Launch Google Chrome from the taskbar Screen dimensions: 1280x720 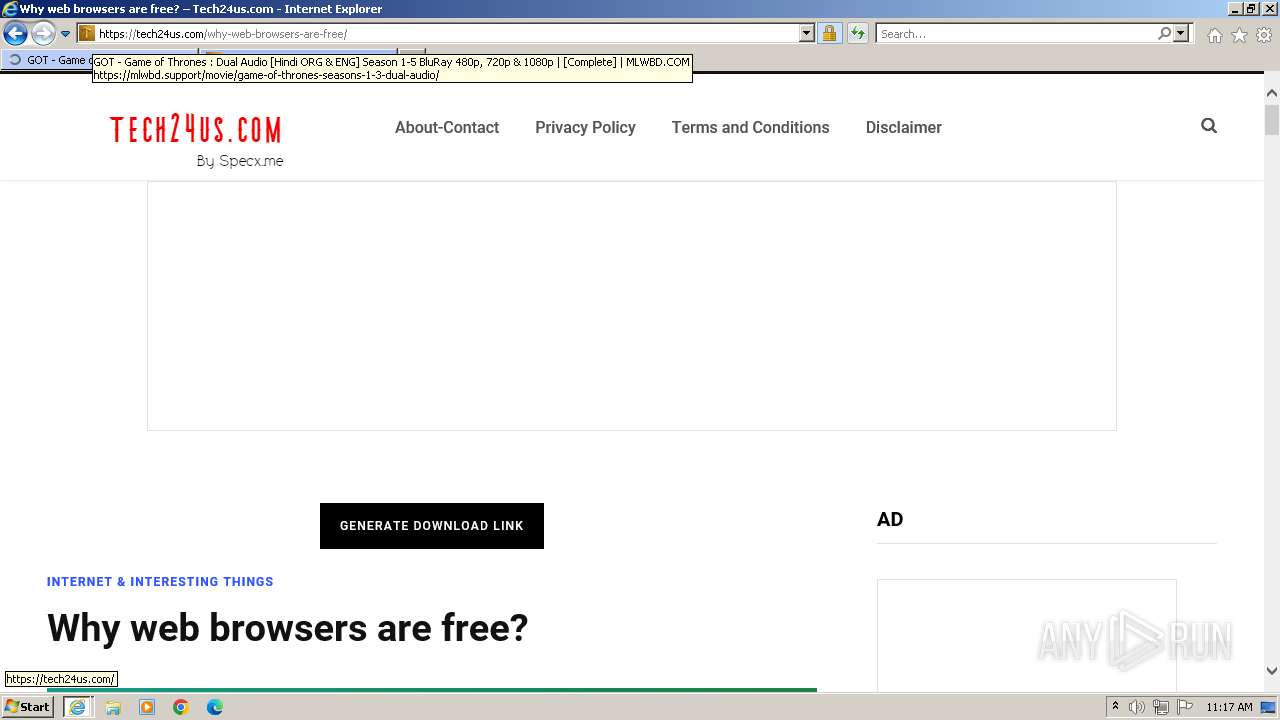[x=181, y=707]
